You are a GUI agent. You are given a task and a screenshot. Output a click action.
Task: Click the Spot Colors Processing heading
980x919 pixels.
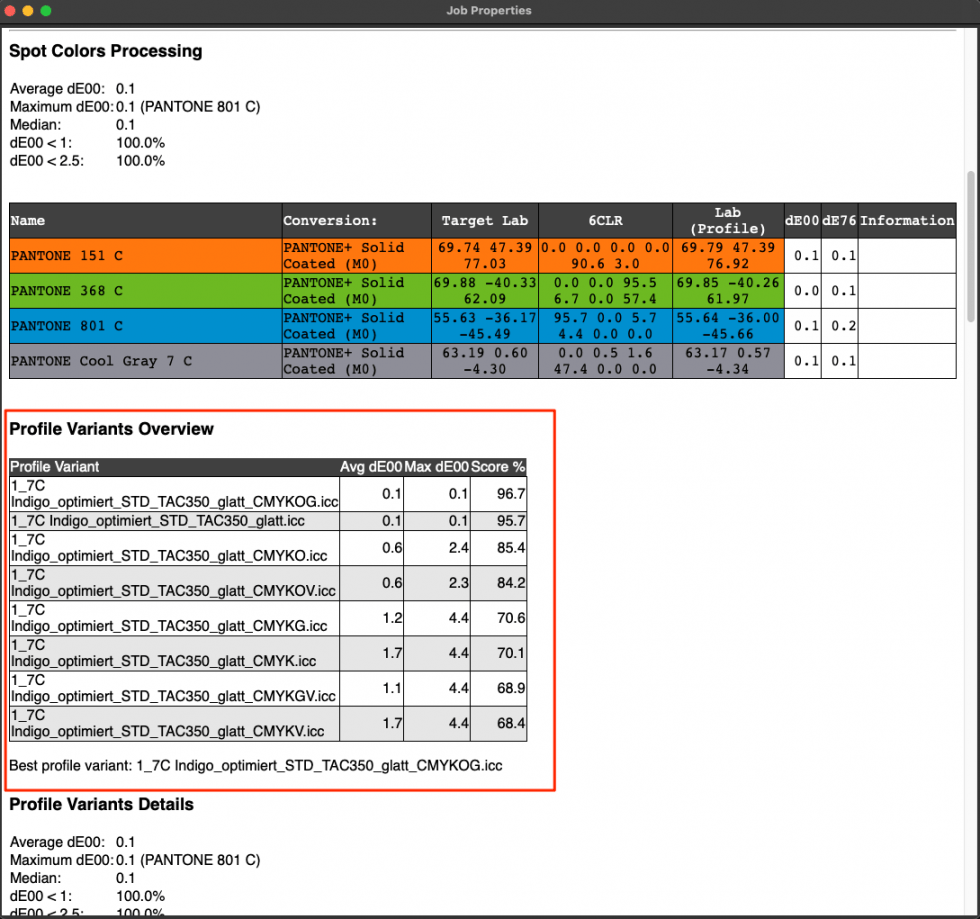105,51
